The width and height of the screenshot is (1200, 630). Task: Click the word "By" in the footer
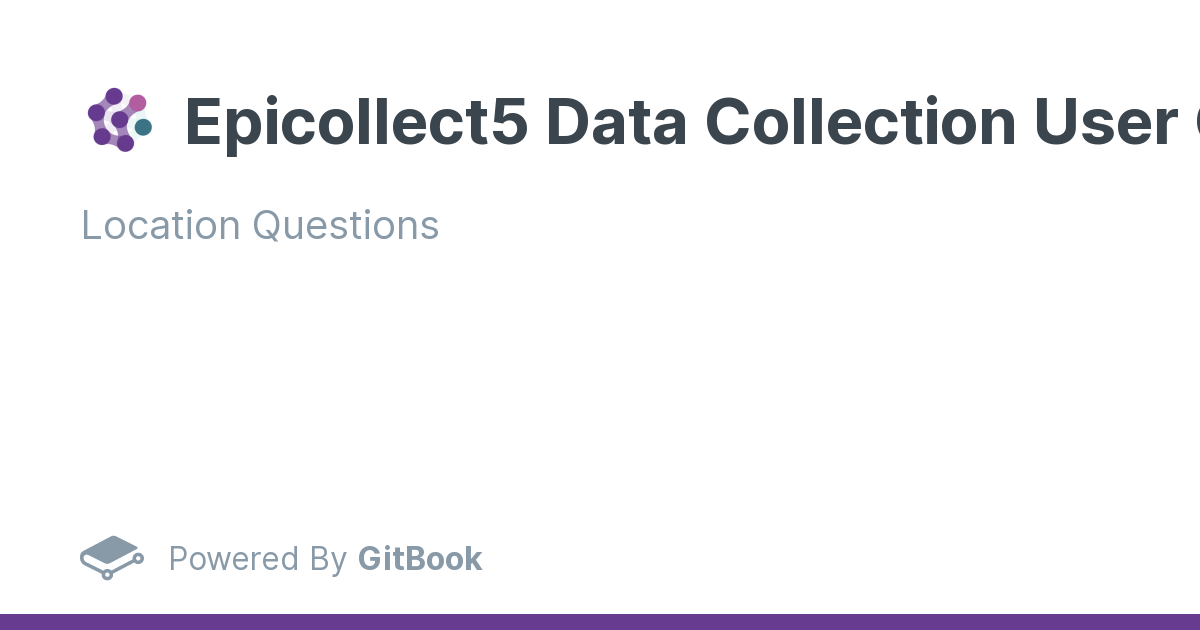(328, 558)
